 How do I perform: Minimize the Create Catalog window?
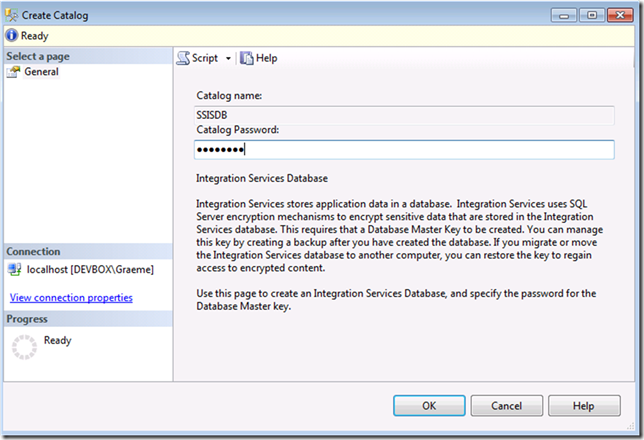tap(564, 15)
